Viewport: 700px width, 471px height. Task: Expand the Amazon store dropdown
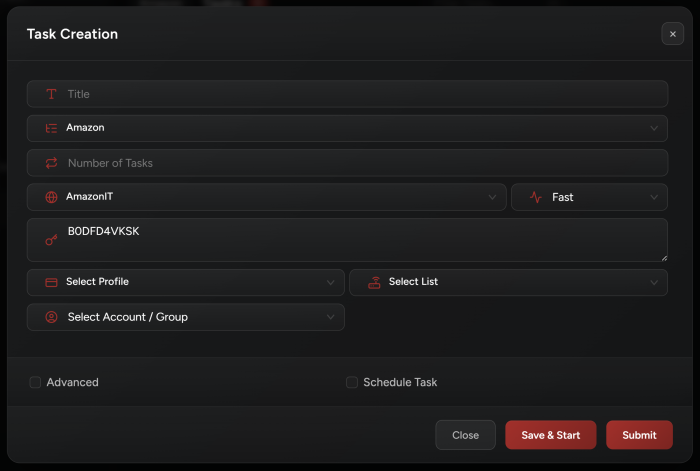click(347, 129)
